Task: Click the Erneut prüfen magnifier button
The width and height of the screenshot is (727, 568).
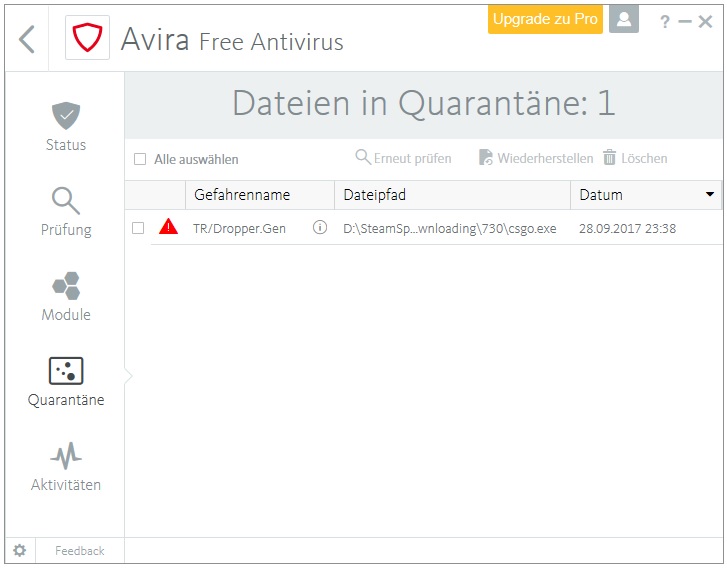Action: pos(403,158)
